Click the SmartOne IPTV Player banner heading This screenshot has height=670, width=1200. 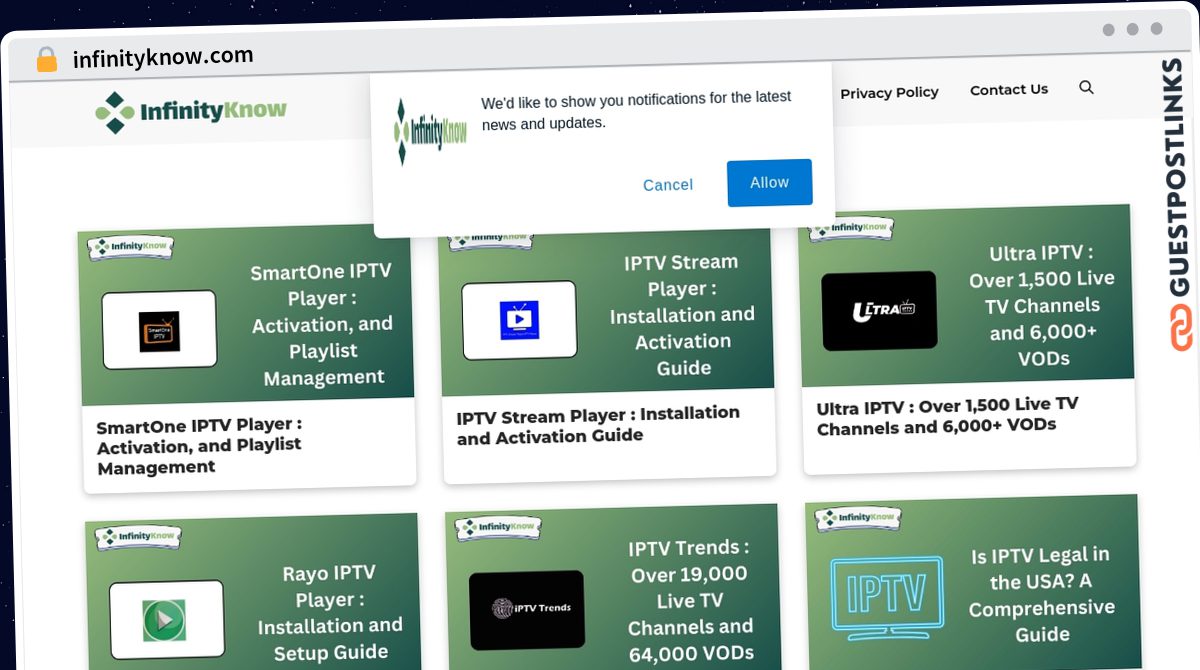tap(321, 324)
